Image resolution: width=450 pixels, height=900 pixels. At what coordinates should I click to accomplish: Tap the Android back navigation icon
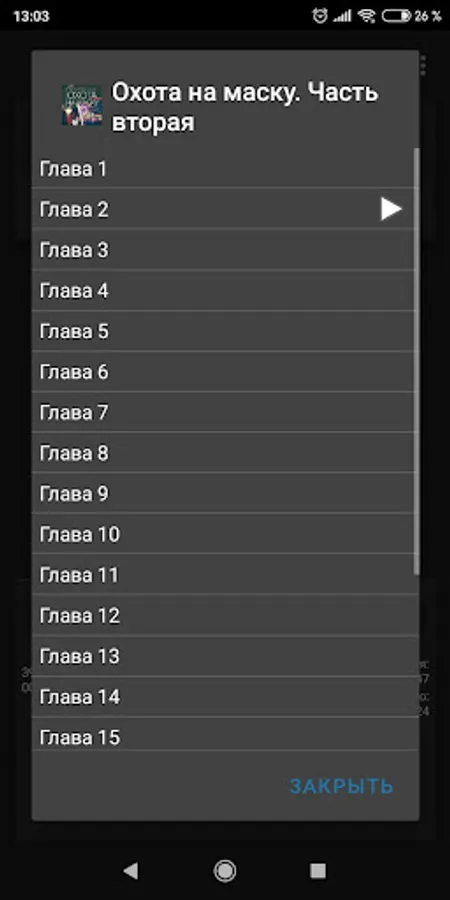click(131, 871)
